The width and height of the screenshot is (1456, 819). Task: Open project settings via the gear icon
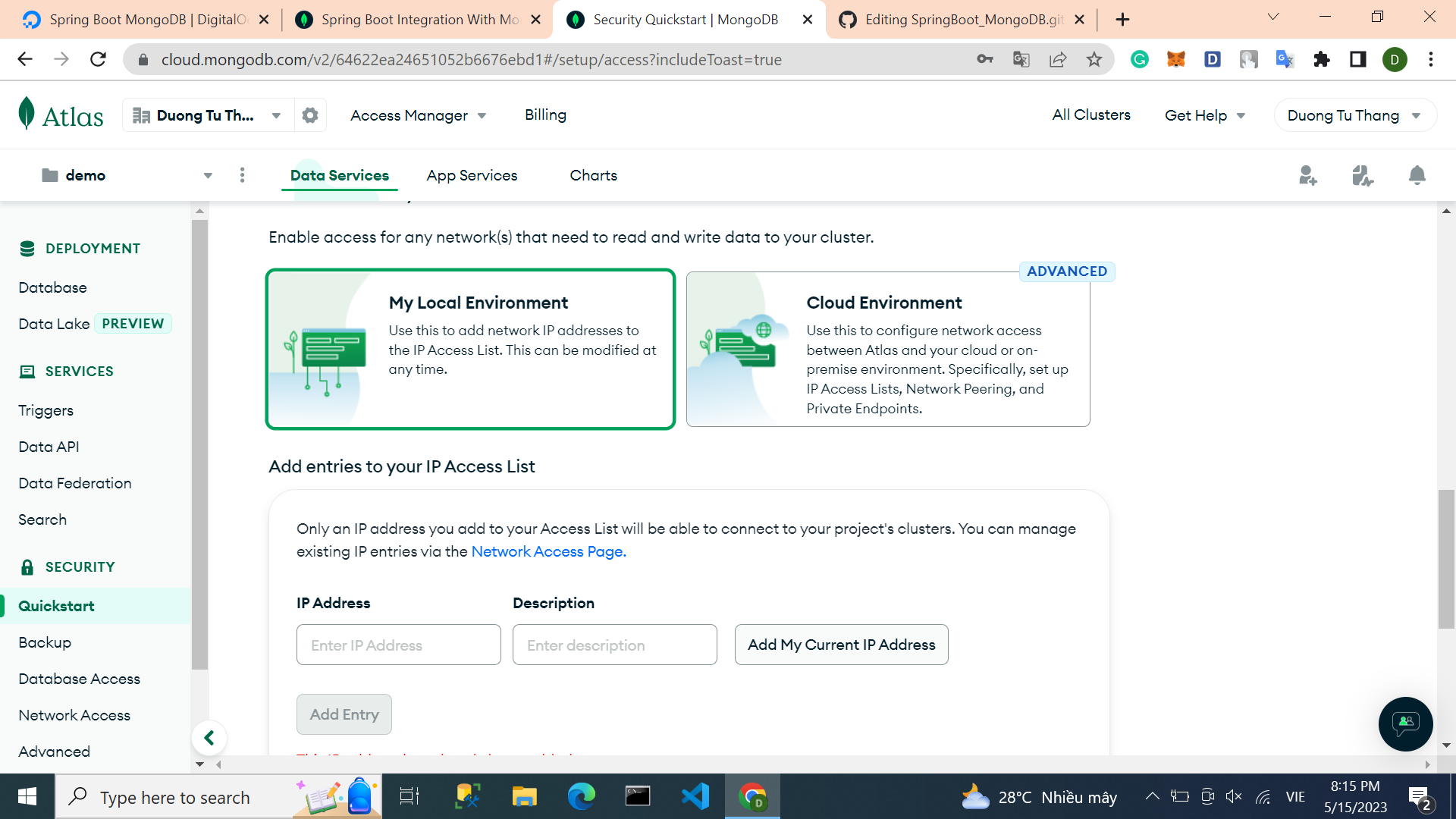(310, 115)
